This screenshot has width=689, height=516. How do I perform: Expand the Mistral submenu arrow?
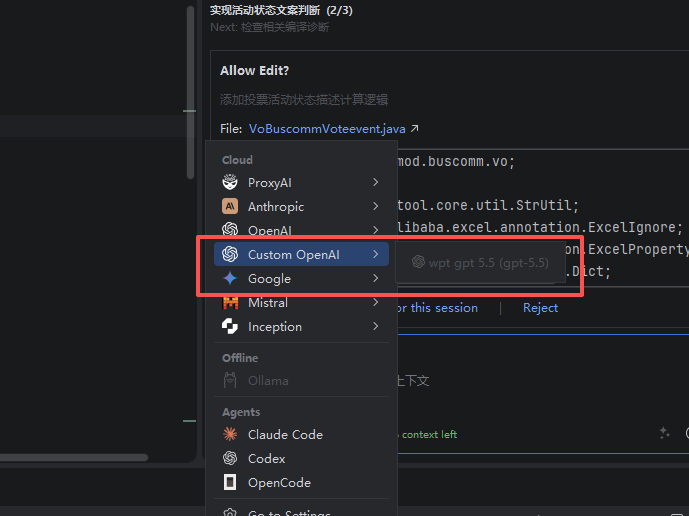[x=375, y=302]
